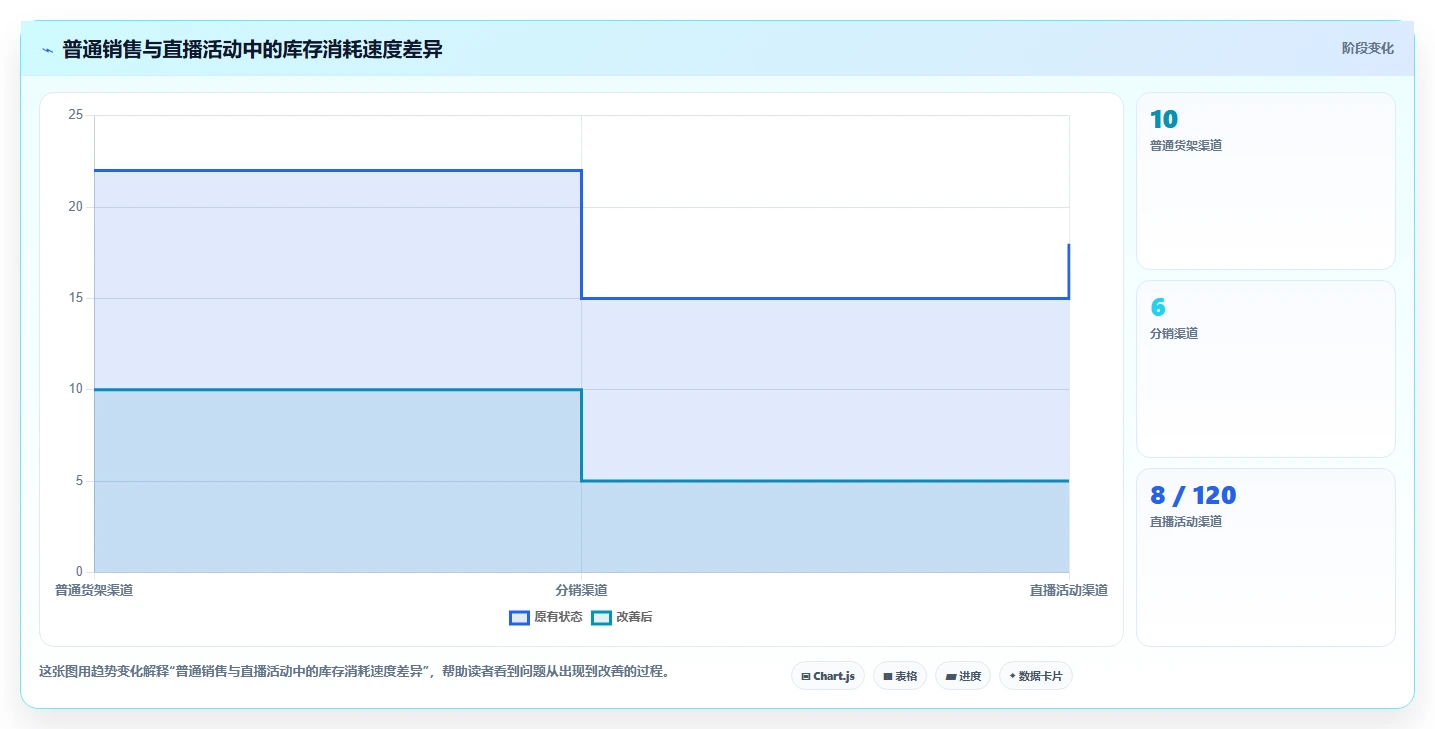Screen dimensions: 1435x729
Task: Open the 分销渠道 stat card
Action: click(x=1265, y=369)
